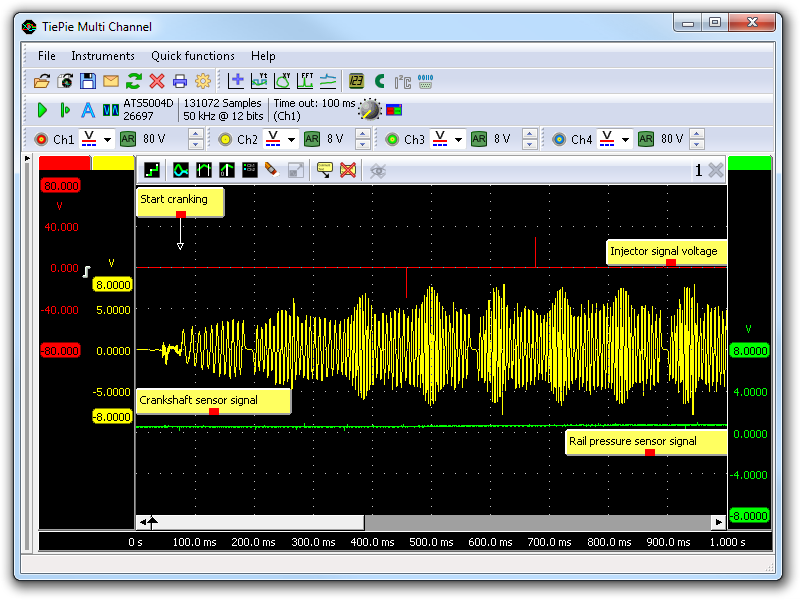Toggle Ch4 auto range AR button

(x=645, y=139)
